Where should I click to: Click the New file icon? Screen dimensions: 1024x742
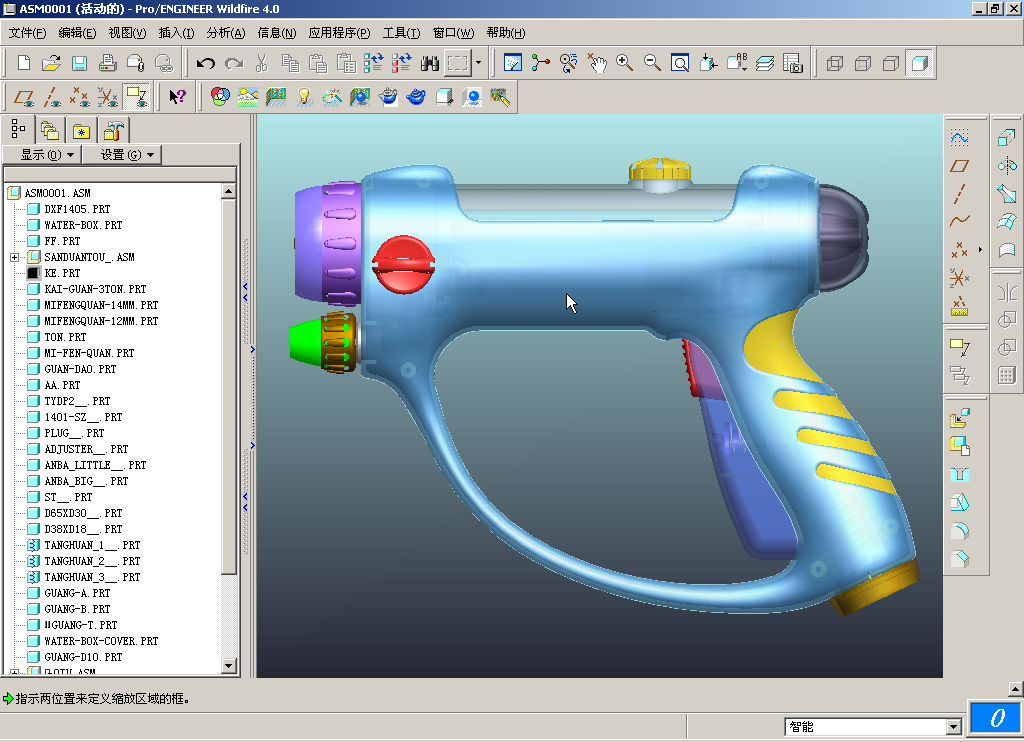24,63
